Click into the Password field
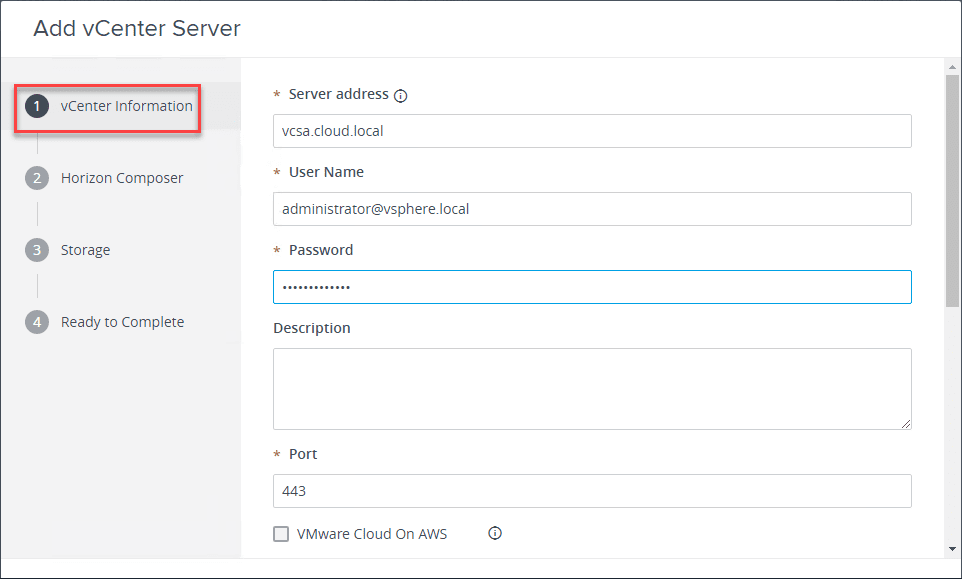Image resolution: width=962 pixels, height=579 pixels. coord(592,287)
